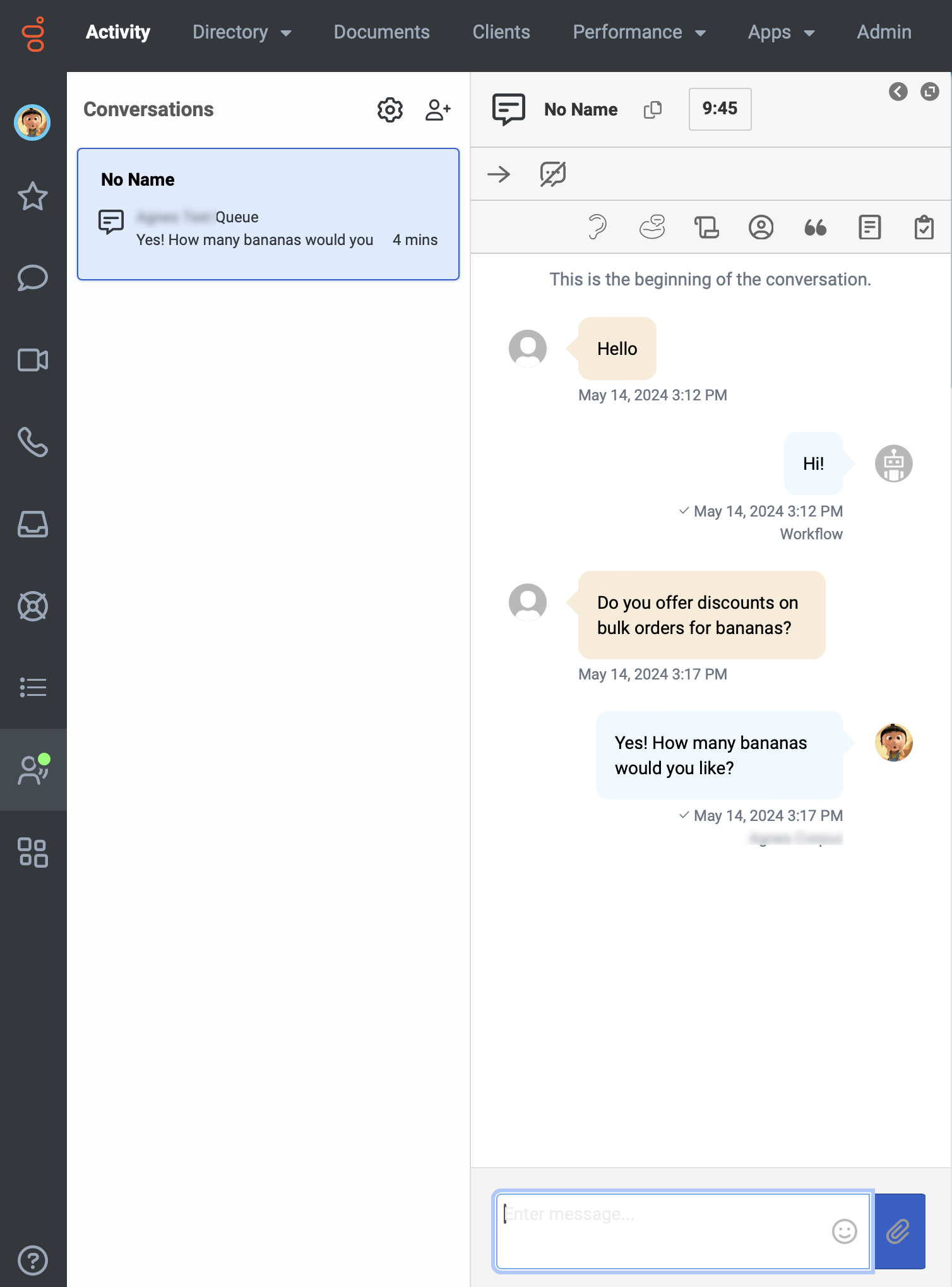952x1287 pixels.
Task: Click into the Enter message field
Action: click(663, 1231)
